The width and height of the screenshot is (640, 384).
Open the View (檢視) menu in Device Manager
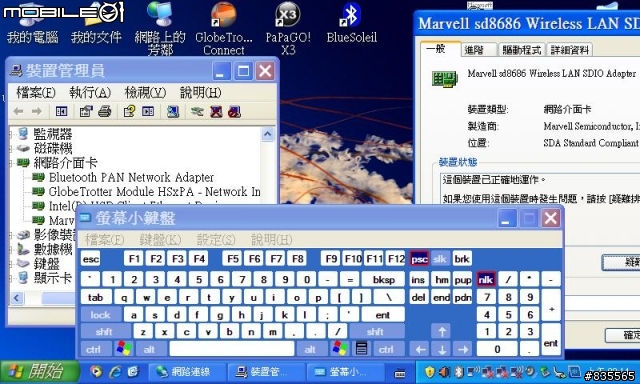[145, 93]
